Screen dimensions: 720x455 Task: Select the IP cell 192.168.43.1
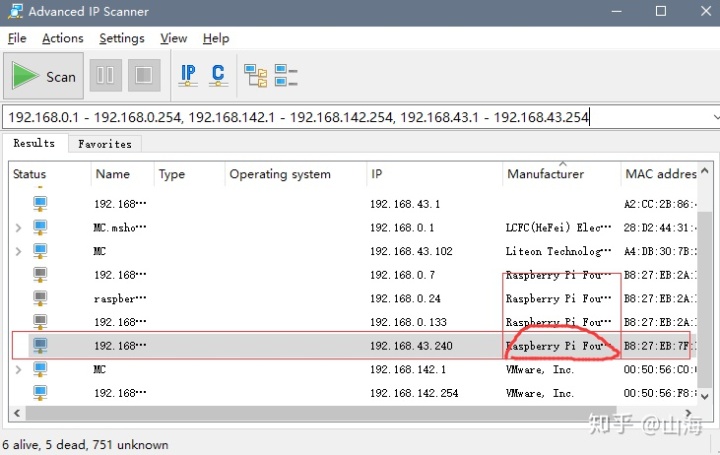(x=405, y=204)
